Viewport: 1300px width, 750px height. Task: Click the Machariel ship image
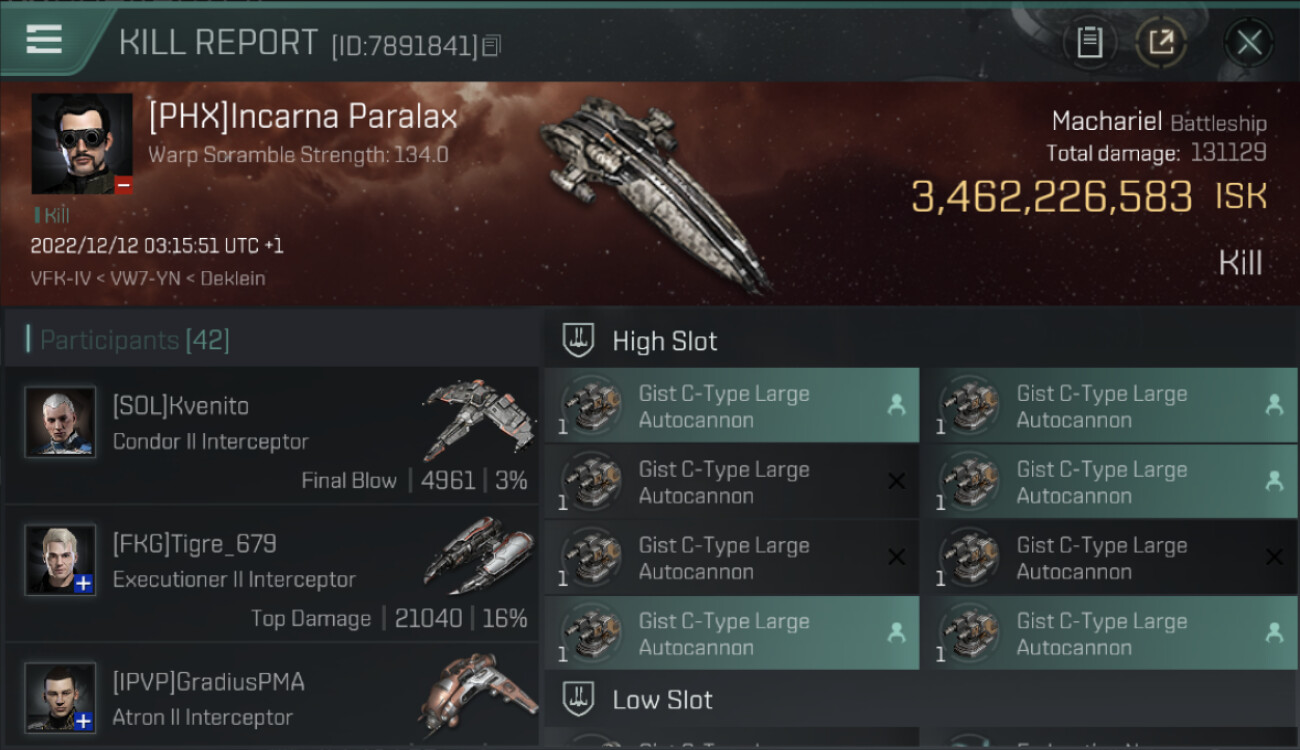(x=655, y=190)
